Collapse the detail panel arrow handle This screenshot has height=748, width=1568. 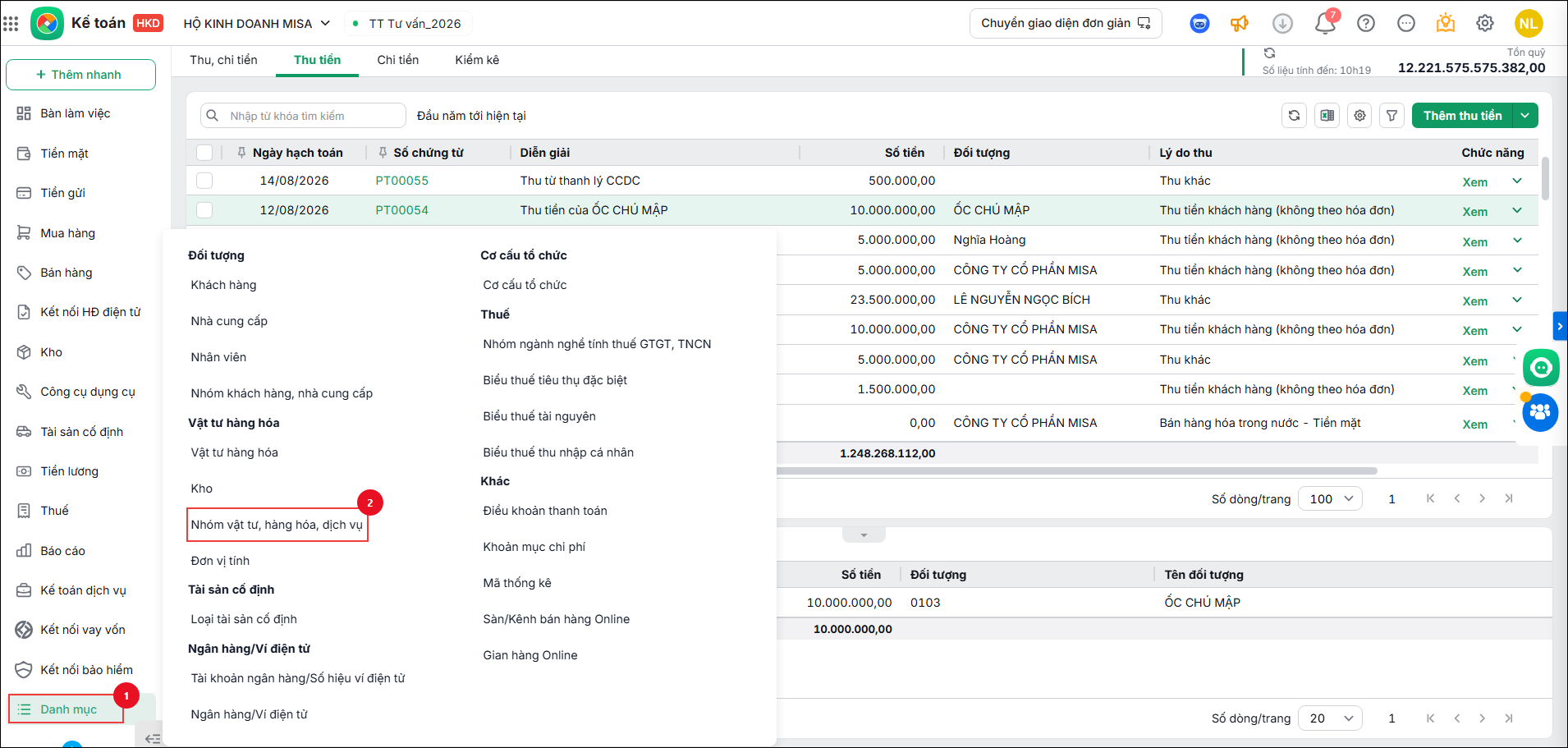[x=864, y=535]
